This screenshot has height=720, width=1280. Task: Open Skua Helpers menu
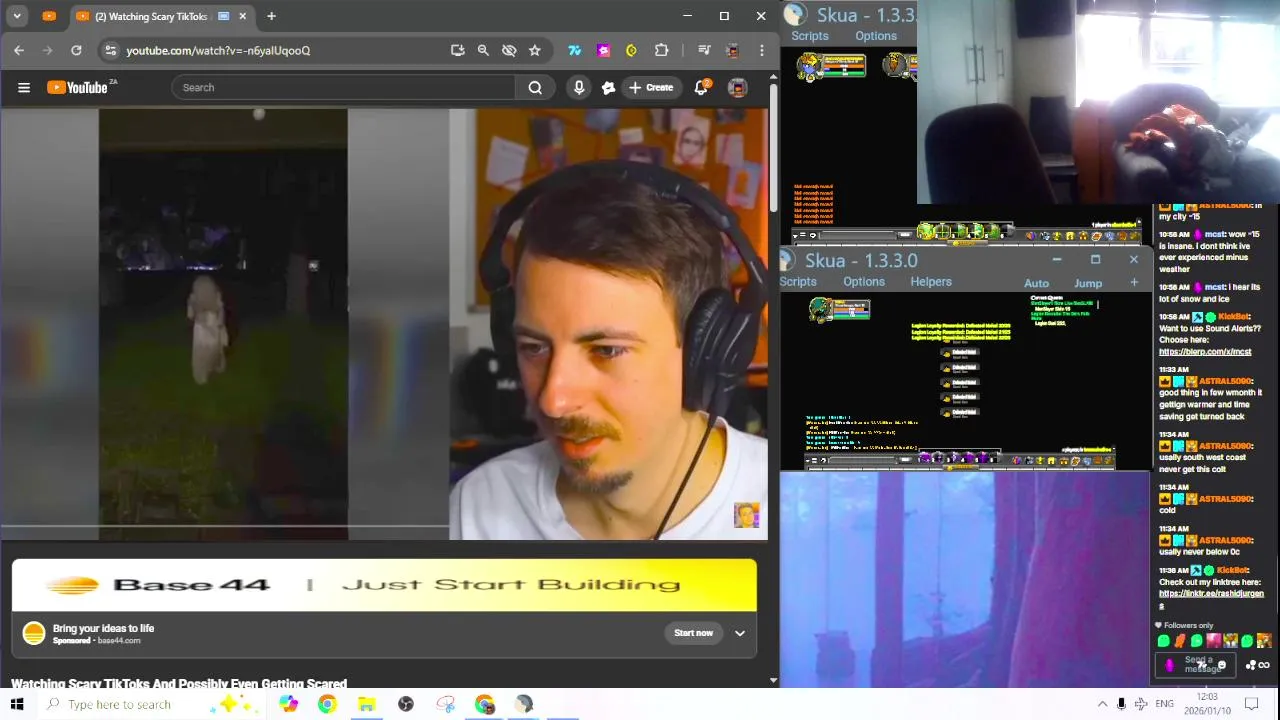point(931,282)
